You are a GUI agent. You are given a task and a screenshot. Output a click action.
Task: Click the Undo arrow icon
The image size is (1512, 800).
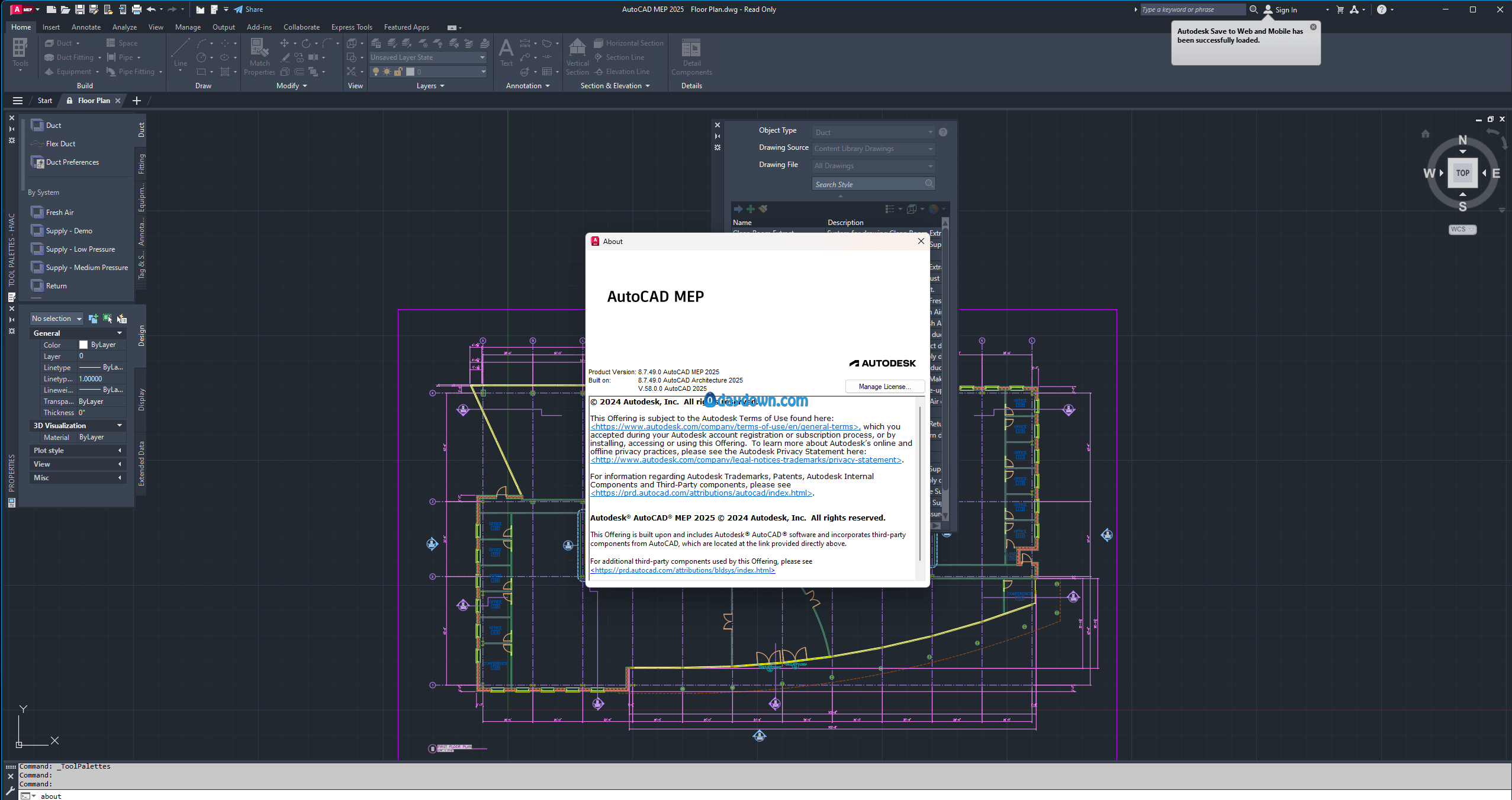[151, 9]
